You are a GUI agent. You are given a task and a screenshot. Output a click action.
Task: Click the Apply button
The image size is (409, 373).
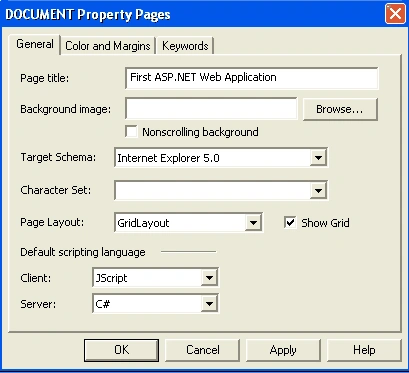[x=283, y=350]
